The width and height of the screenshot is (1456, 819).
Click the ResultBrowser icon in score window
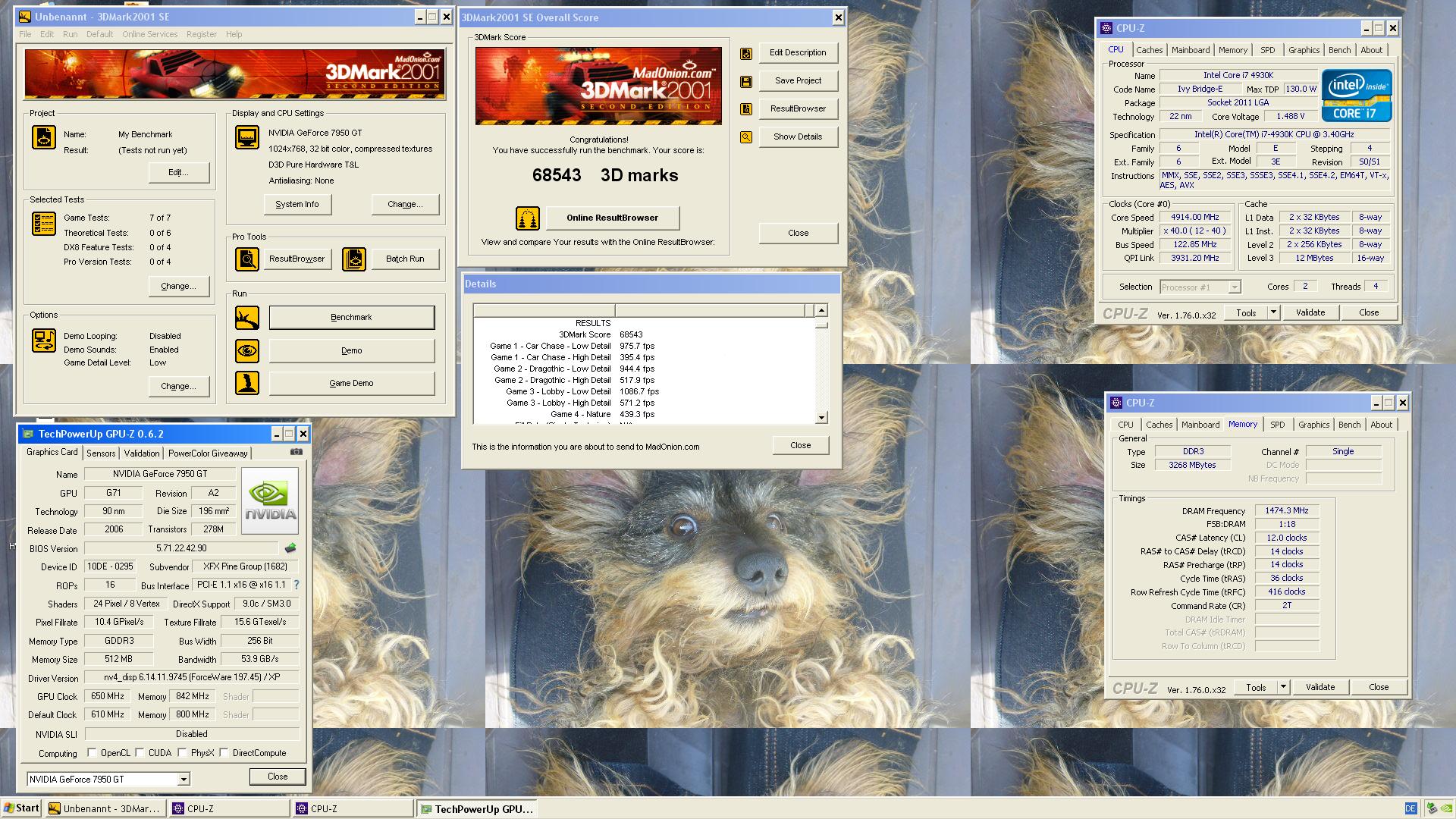click(x=746, y=109)
